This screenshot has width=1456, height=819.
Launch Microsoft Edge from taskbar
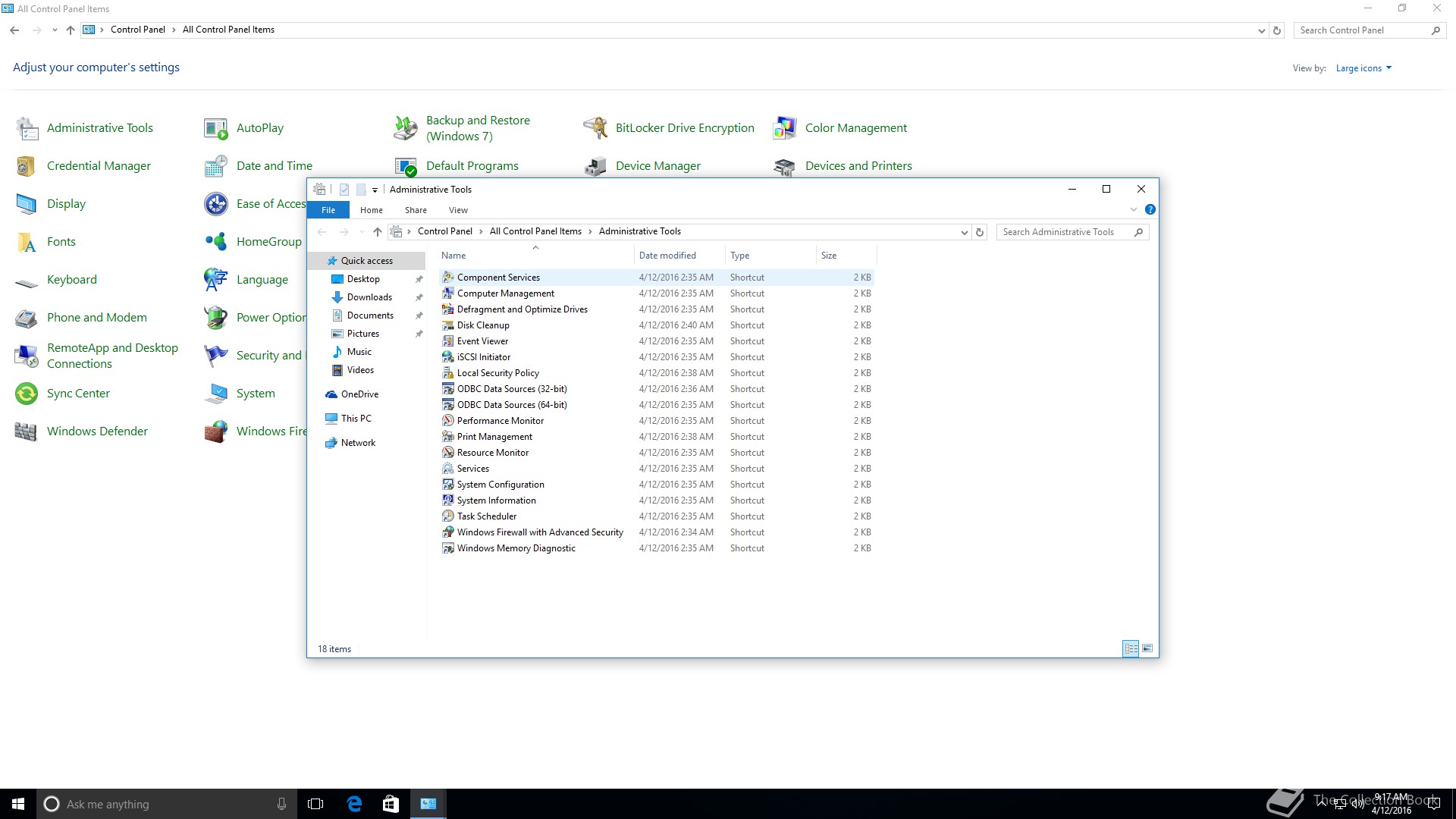(x=354, y=804)
